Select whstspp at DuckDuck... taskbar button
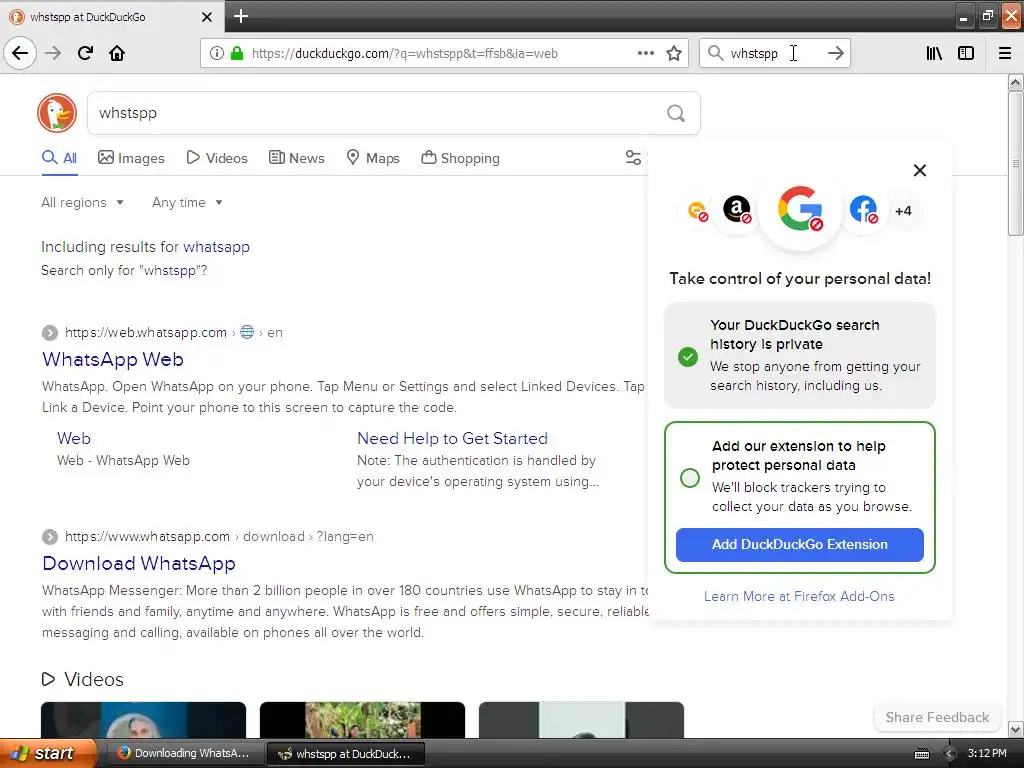 click(x=346, y=754)
